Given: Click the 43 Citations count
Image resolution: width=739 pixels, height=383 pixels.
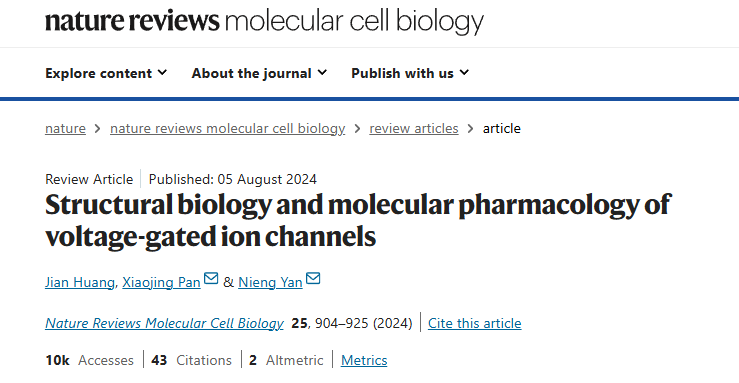Looking at the screenshot, I should 191,360.
